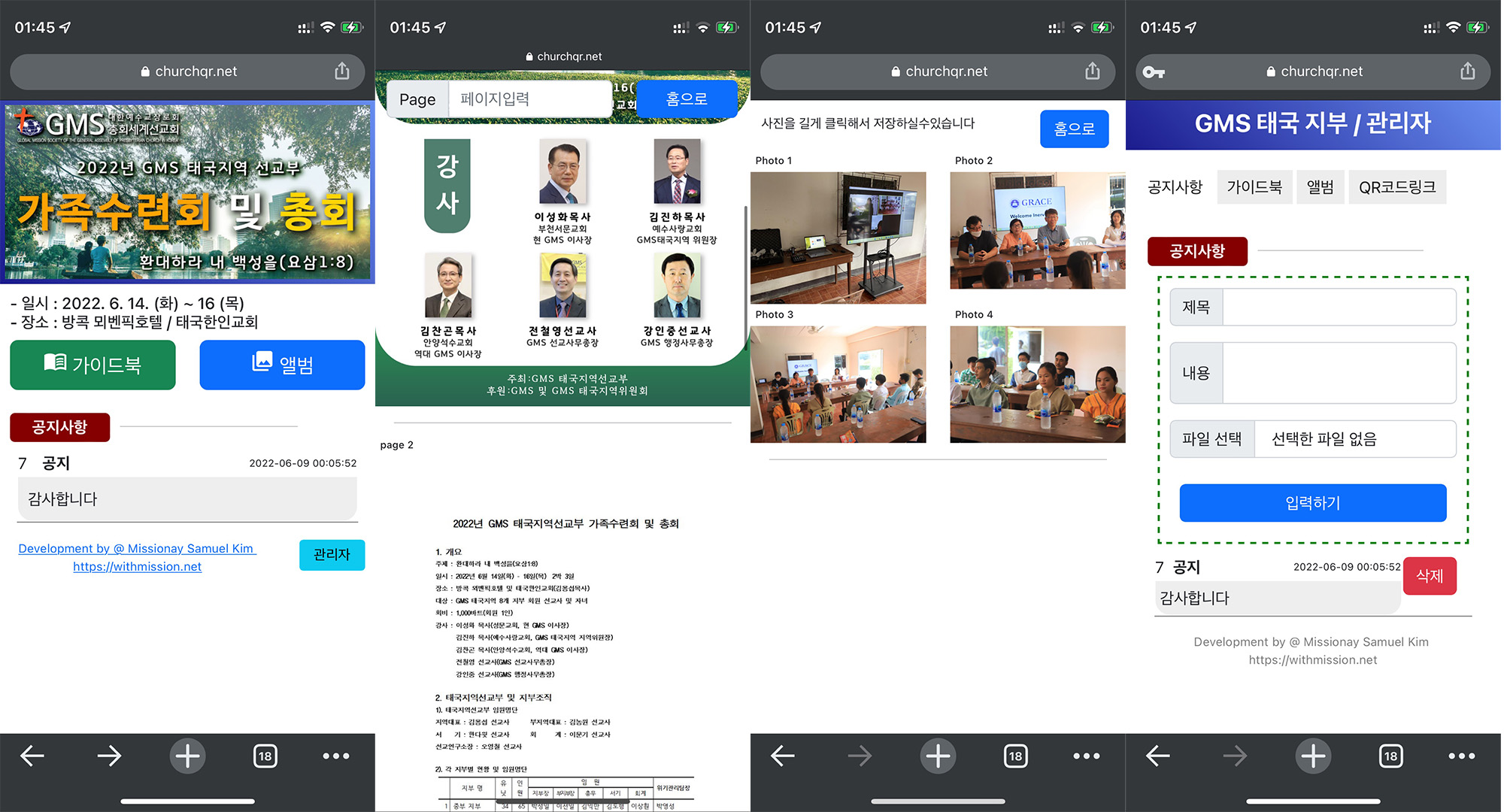
Task: Delete notice with red 삭제 button
Action: [1430, 576]
